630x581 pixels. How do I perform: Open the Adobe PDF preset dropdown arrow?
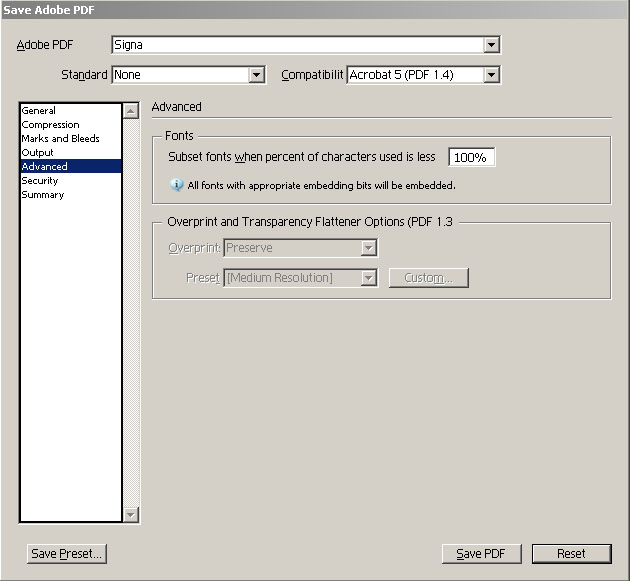tap(491, 45)
